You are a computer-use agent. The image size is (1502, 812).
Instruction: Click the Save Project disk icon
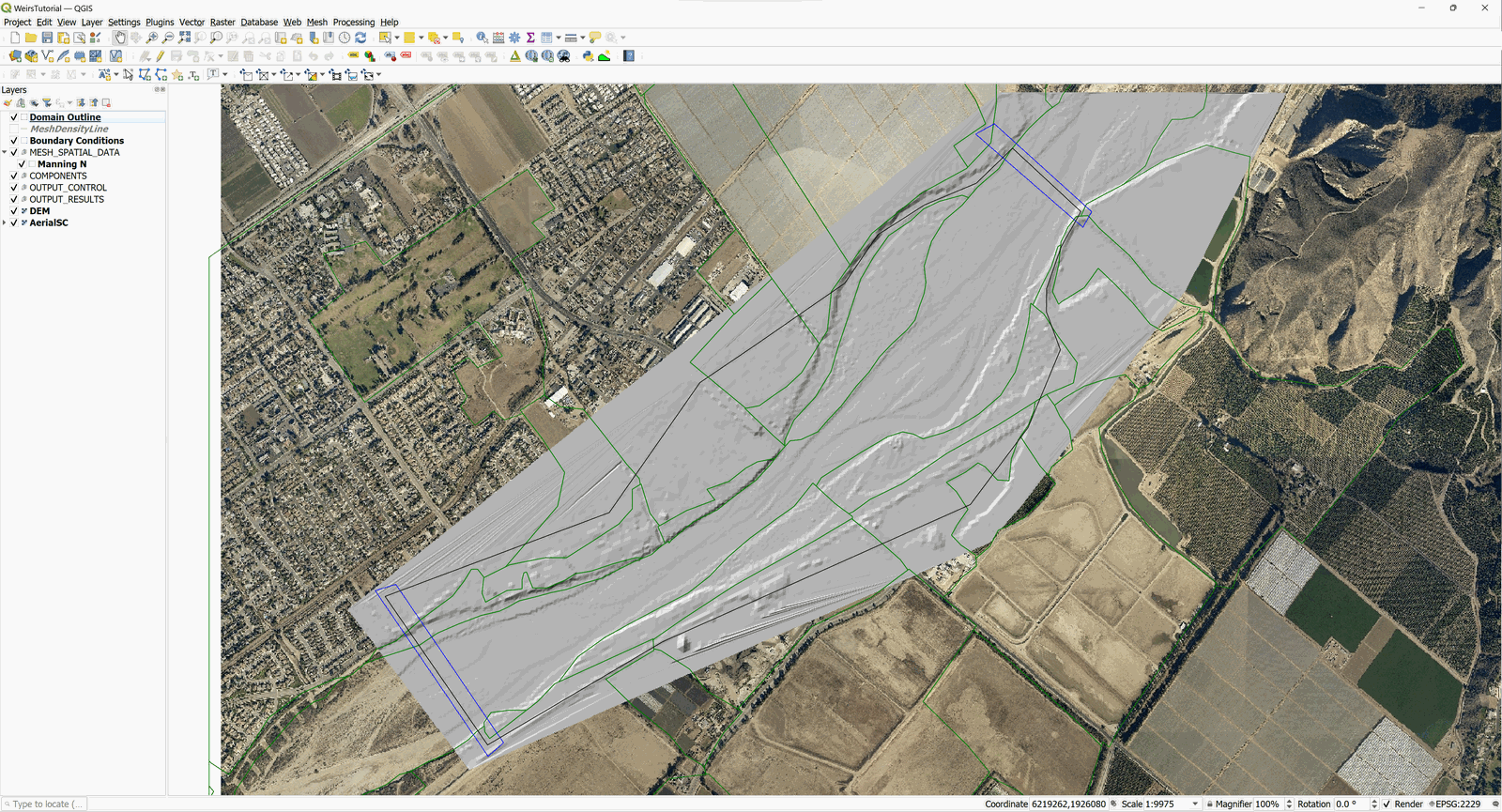click(47, 38)
